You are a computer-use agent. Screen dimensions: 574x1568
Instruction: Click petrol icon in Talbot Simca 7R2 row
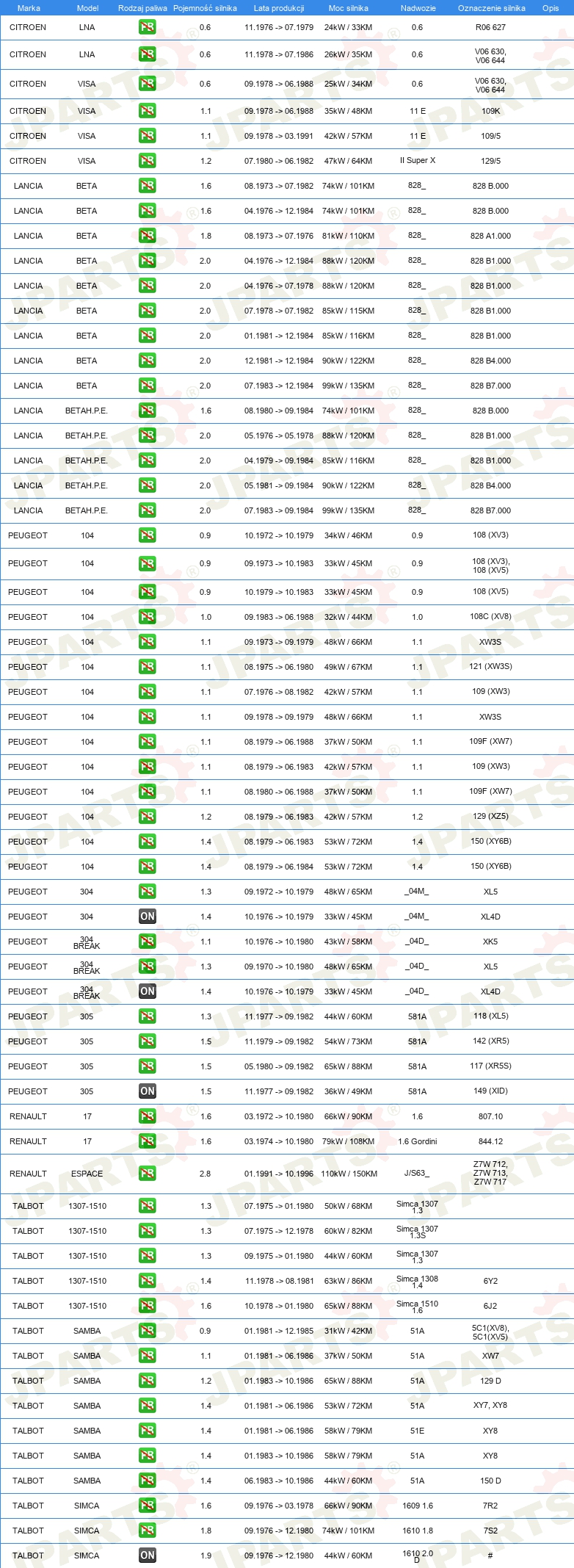tap(147, 1506)
